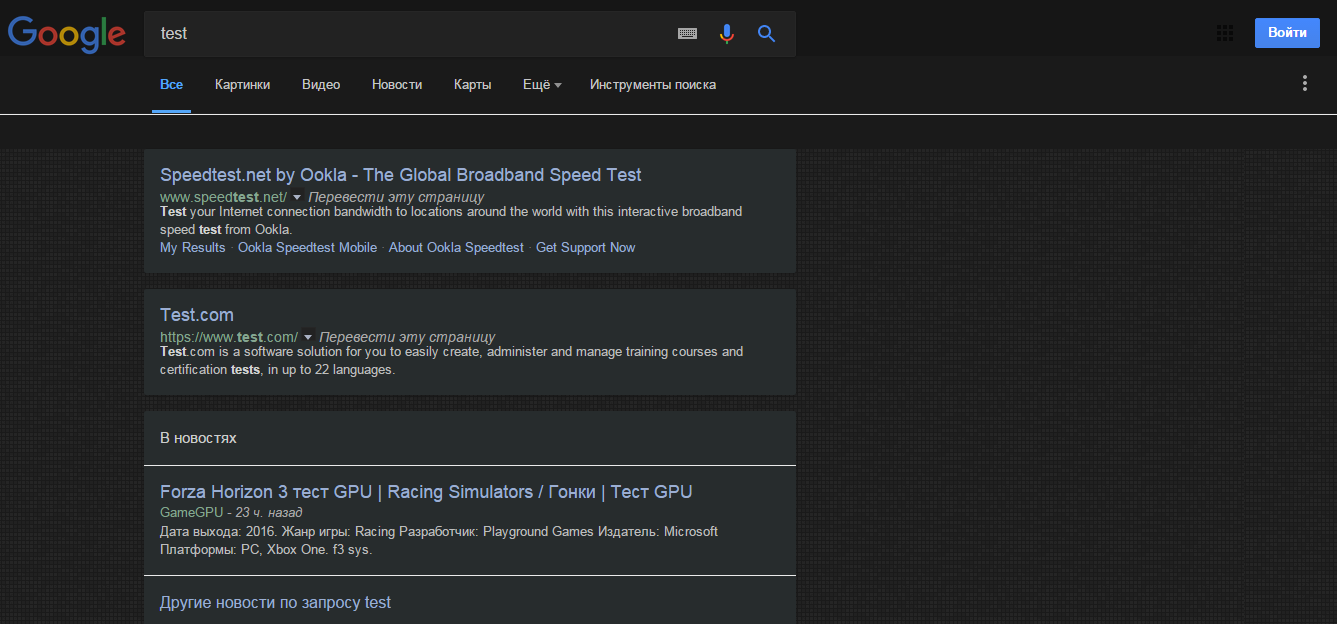Click Перевести эту страницу for Test.com result
The image size is (1337, 624).
(x=407, y=337)
